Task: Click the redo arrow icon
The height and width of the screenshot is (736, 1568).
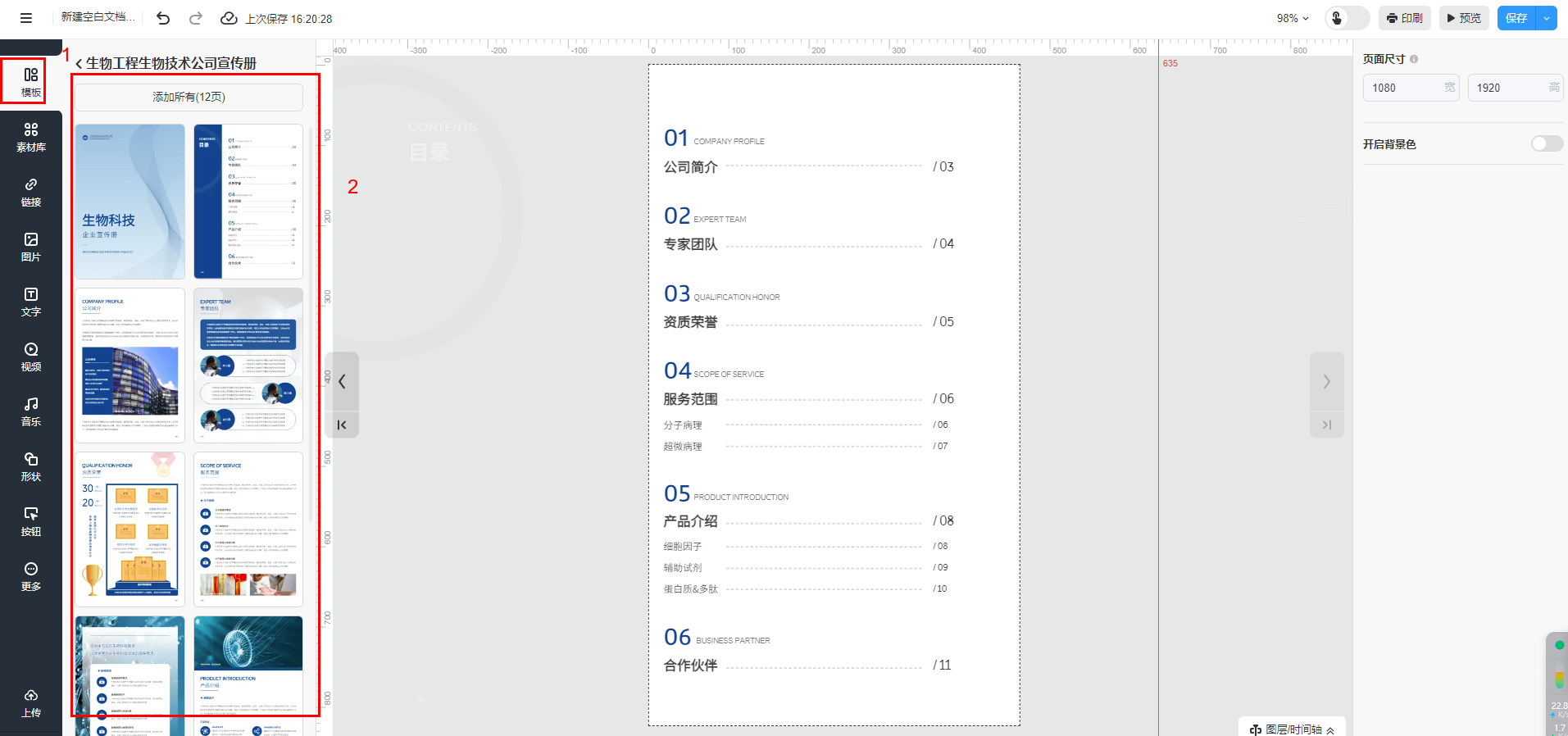Action: [x=196, y=18]
